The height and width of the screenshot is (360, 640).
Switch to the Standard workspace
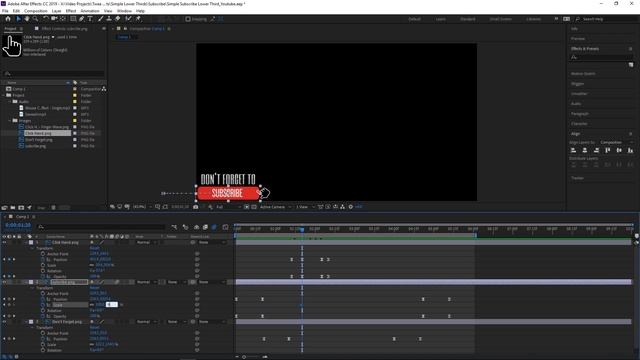[x=467, y=19]
